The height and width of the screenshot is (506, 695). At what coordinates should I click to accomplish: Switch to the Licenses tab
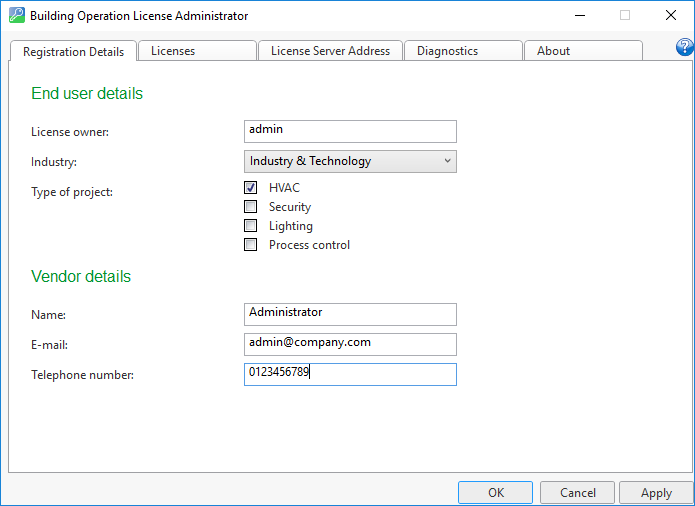pos(197,51)
